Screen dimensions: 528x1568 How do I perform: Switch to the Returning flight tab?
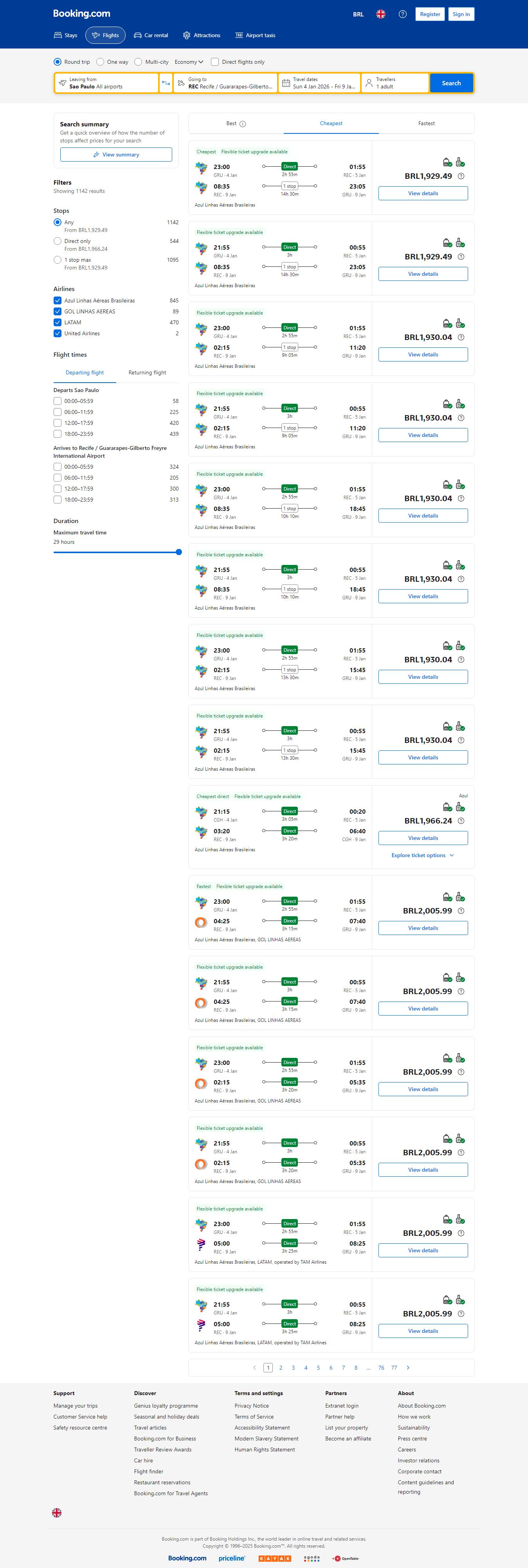(x=147, y=372)
